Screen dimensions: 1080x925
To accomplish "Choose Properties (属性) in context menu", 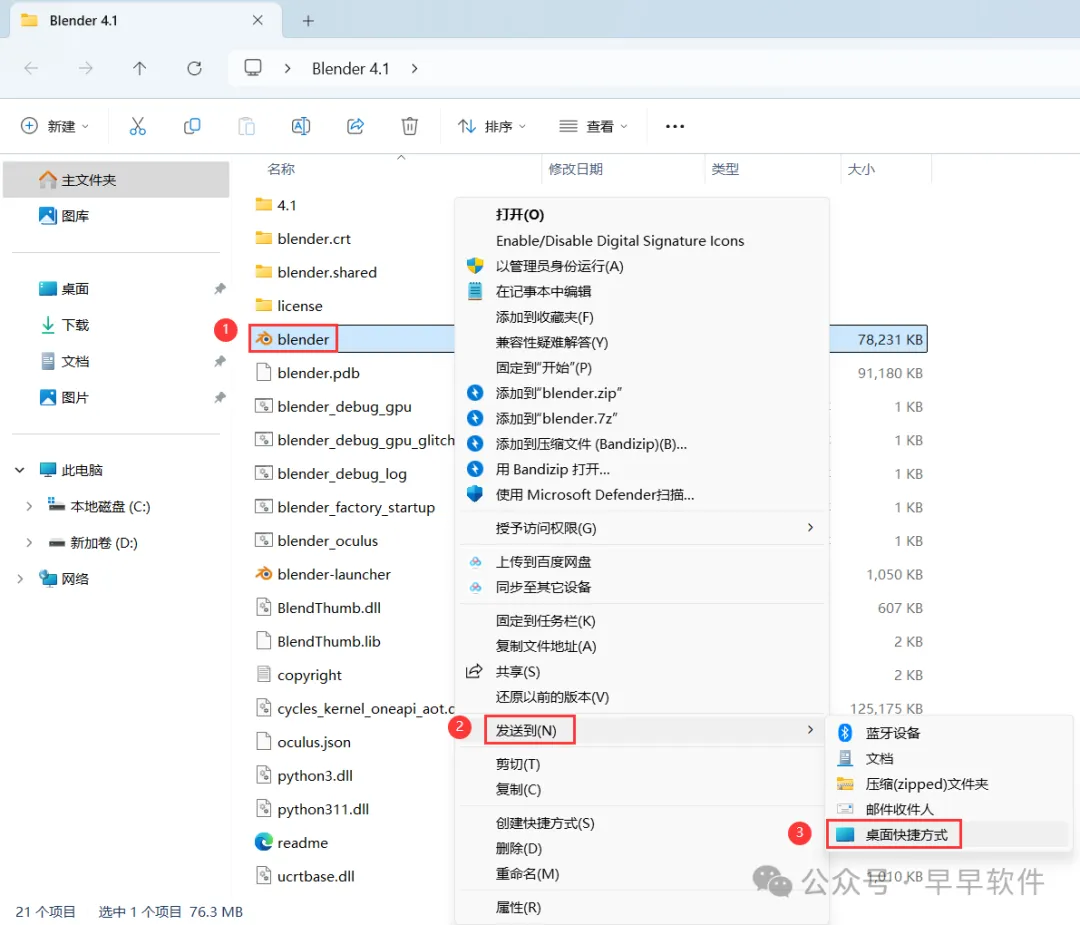I will 518,908.
